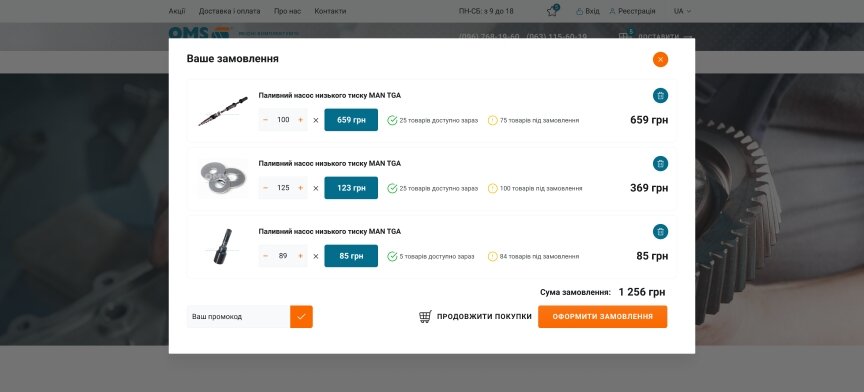Click Оформити замовлення button
Viewport: 864px width, 392px height.
point(603,317)
